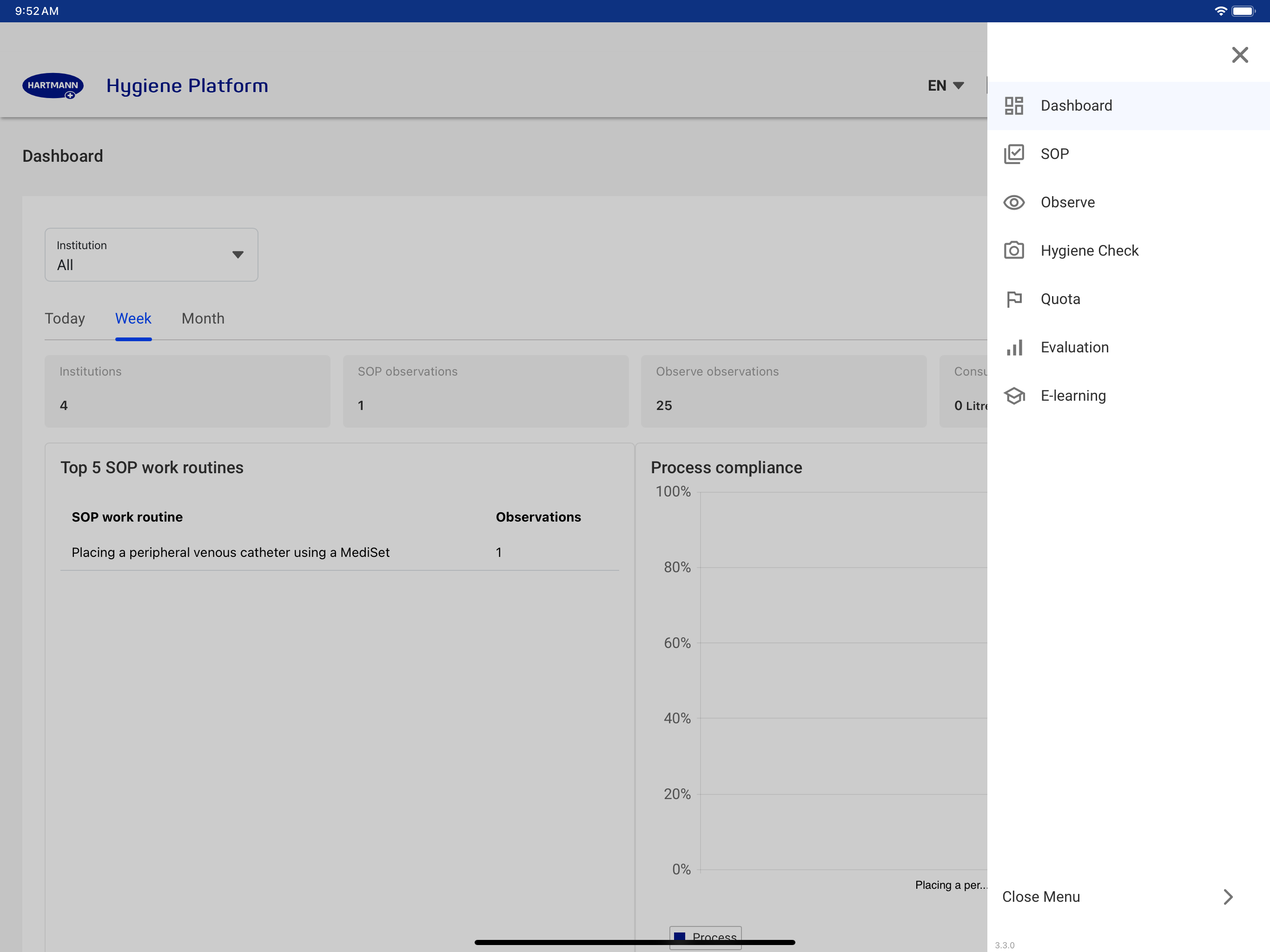Switch to the Month tab
The height and width of the screenshot is (952, 1270).
[x=203, y=319]
